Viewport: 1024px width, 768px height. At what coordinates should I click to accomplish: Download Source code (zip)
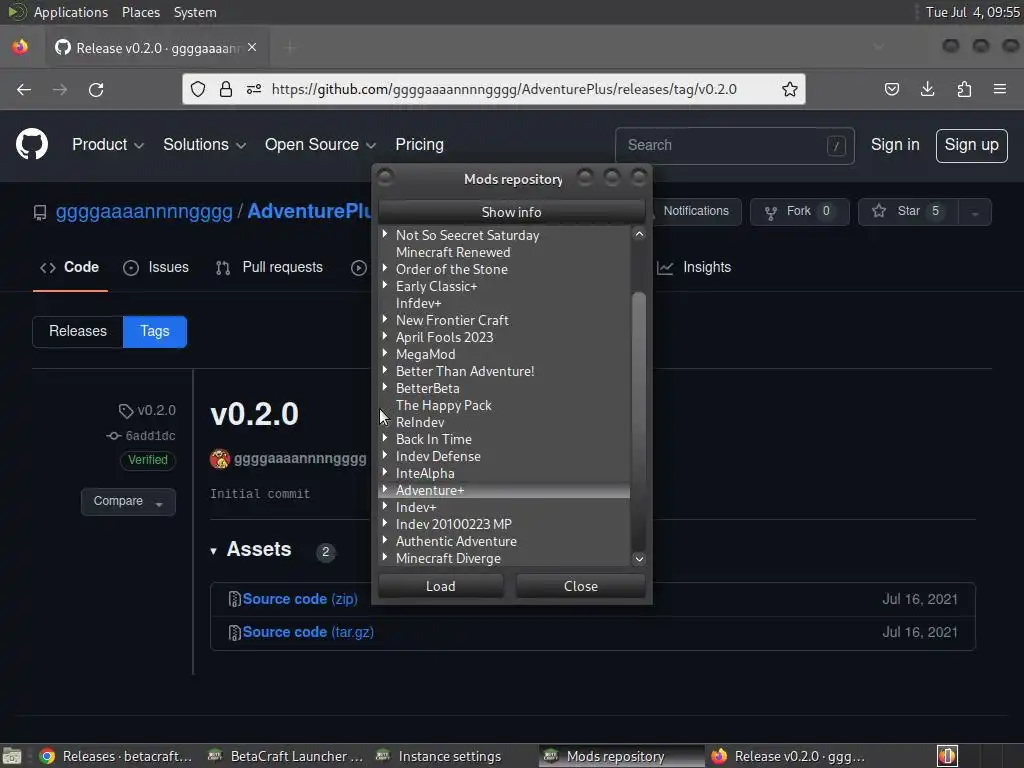300,600
